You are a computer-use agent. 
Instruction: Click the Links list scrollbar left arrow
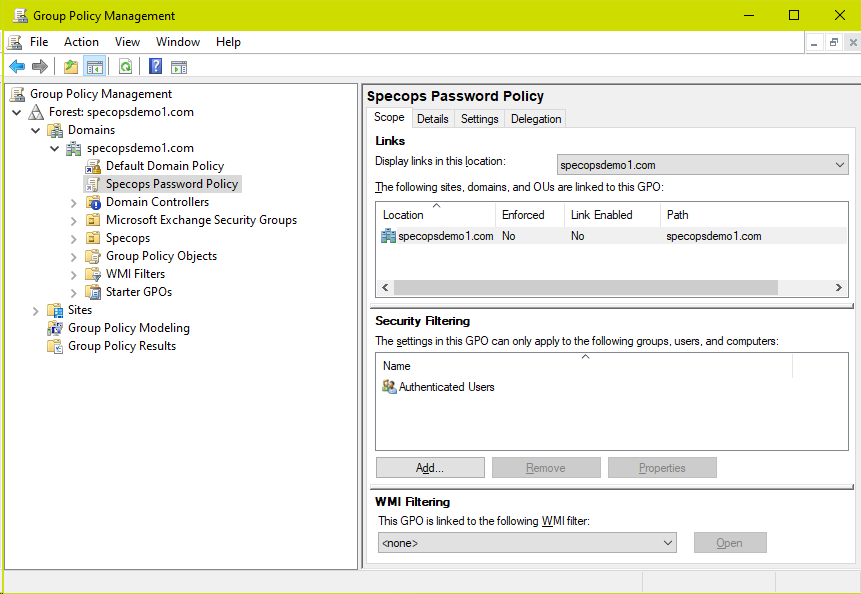pos(385,287)
